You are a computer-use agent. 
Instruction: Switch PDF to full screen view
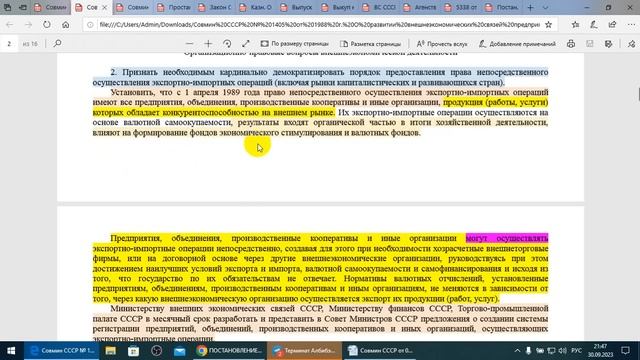tap(246, 44)
